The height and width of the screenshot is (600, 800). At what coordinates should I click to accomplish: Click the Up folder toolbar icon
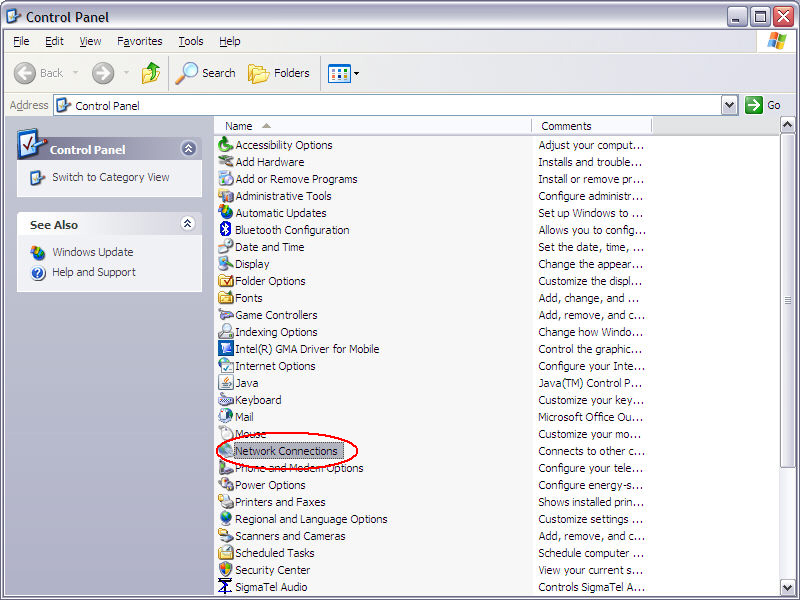pyautogui.click(x=151, y=73)
